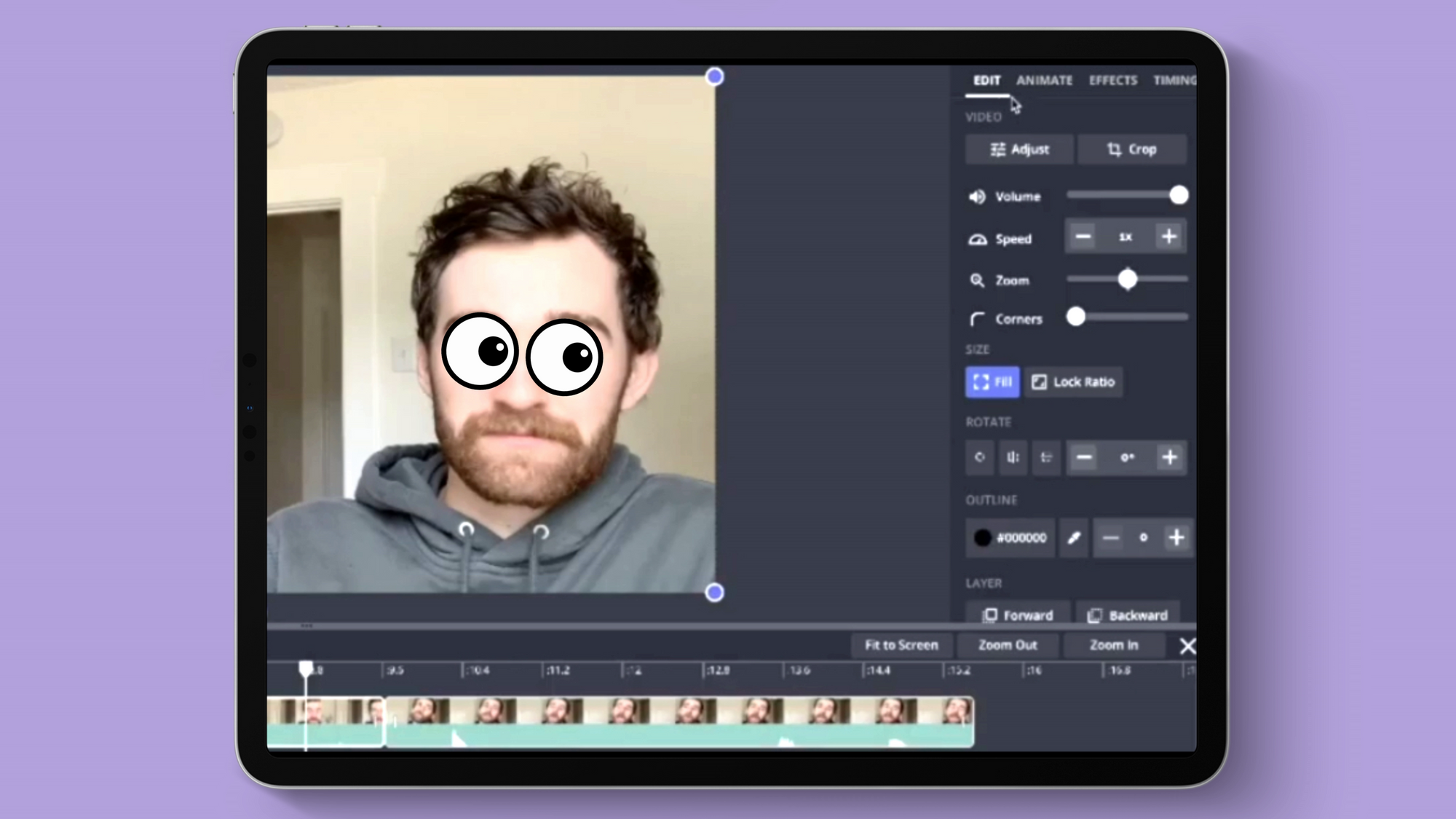The height and width of the screenshot is (819, 1456).
Task: Open the Effects tab
Action: (1112, 80)
